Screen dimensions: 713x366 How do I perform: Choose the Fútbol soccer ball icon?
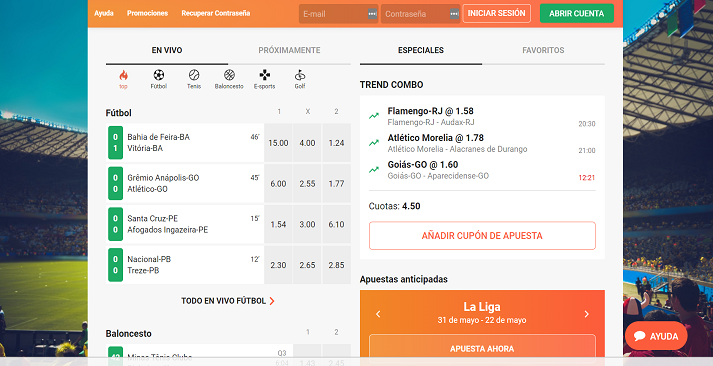click(159, 75)
